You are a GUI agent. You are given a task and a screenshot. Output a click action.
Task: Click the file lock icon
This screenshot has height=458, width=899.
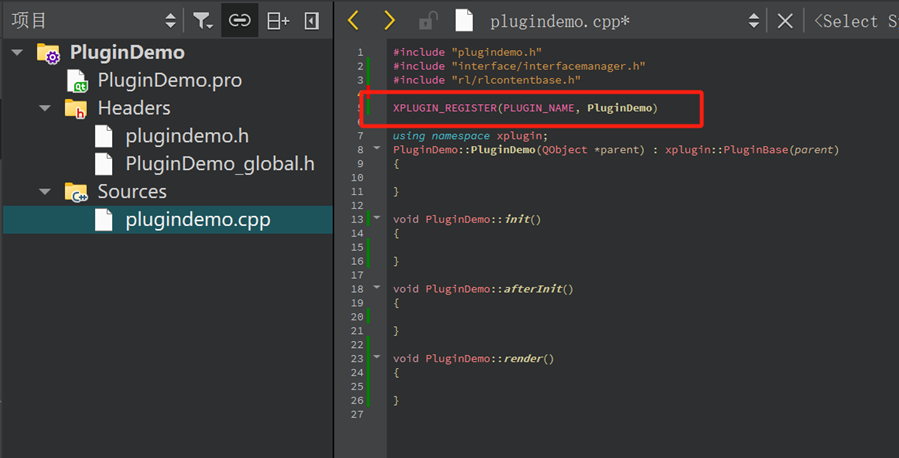(x=428, y=21)
